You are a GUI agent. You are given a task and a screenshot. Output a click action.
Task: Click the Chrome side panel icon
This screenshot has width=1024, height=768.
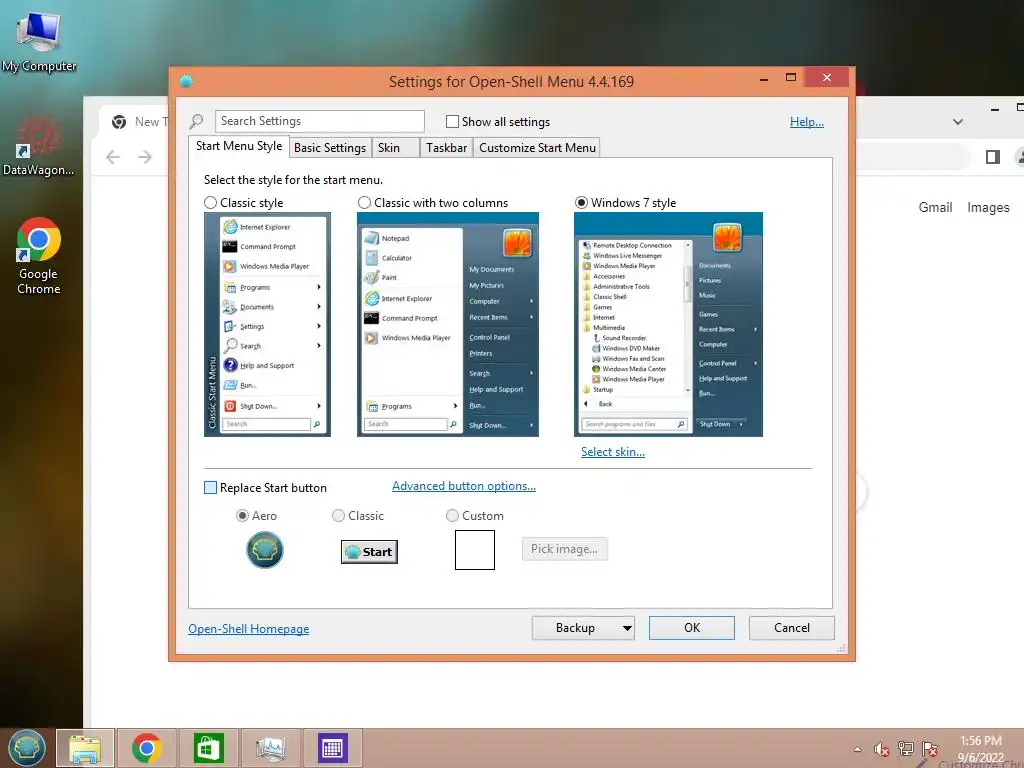click(993, 157)
